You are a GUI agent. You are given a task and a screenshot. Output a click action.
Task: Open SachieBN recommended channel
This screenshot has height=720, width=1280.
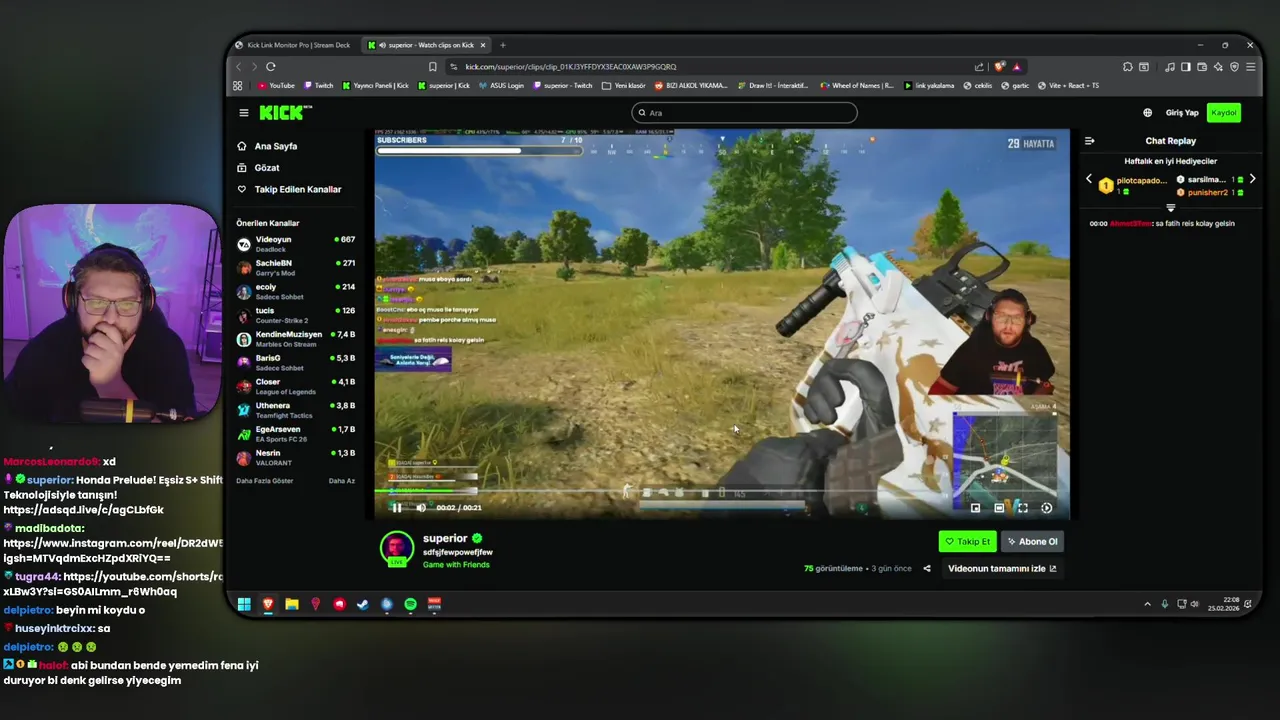[x=295, y=267]
